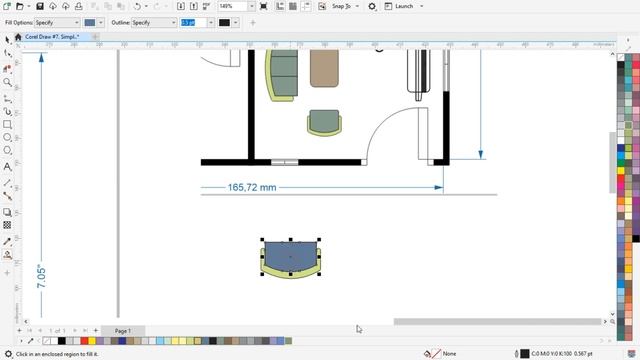This screenshot has height=360, width=640.
Task: Select the Page 1 tab
Action: 123,331
